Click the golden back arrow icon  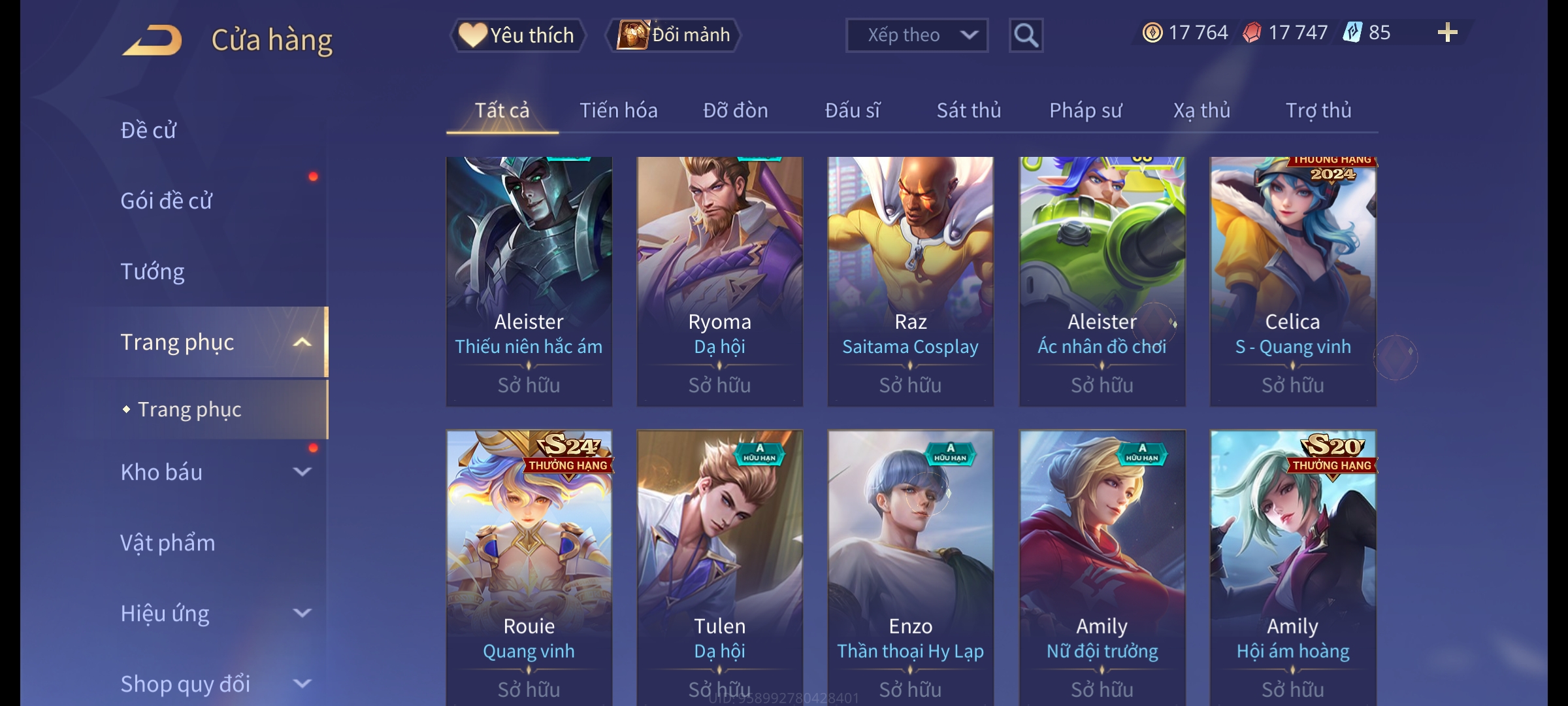coord(152,40)
